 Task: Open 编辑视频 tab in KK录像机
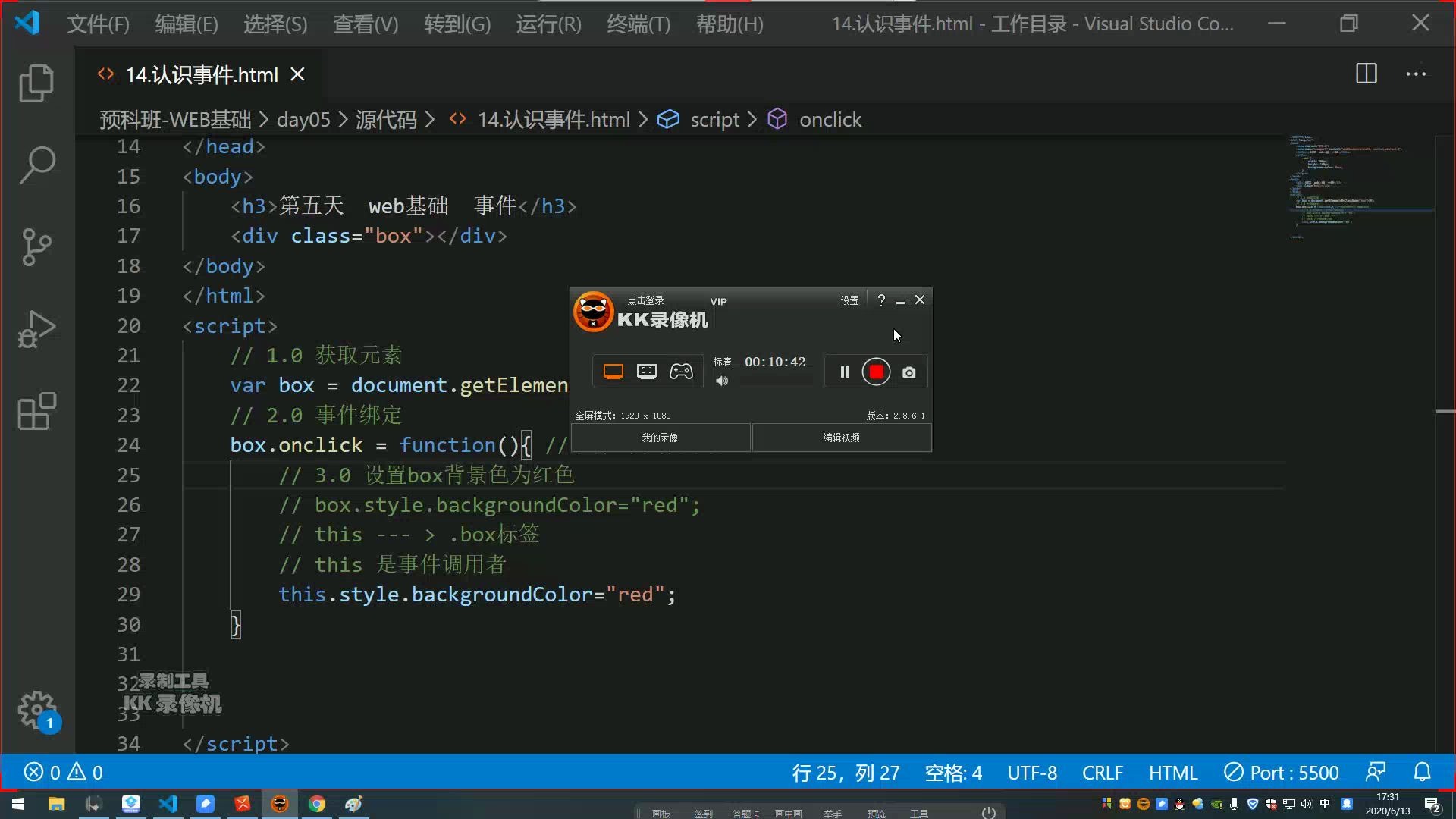840,437
